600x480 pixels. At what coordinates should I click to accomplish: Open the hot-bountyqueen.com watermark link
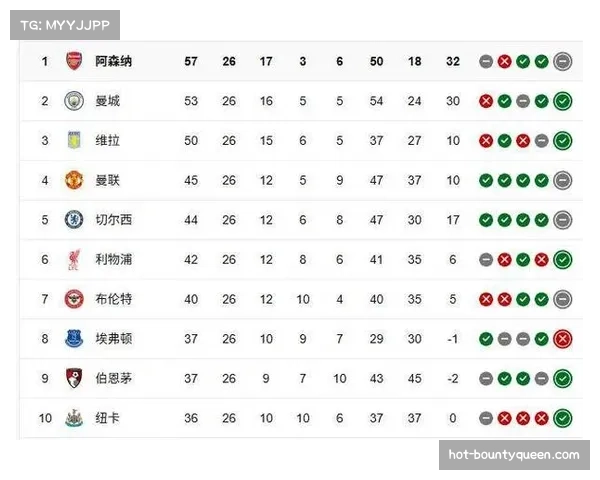pyautogui.click(x=512, y=455)
